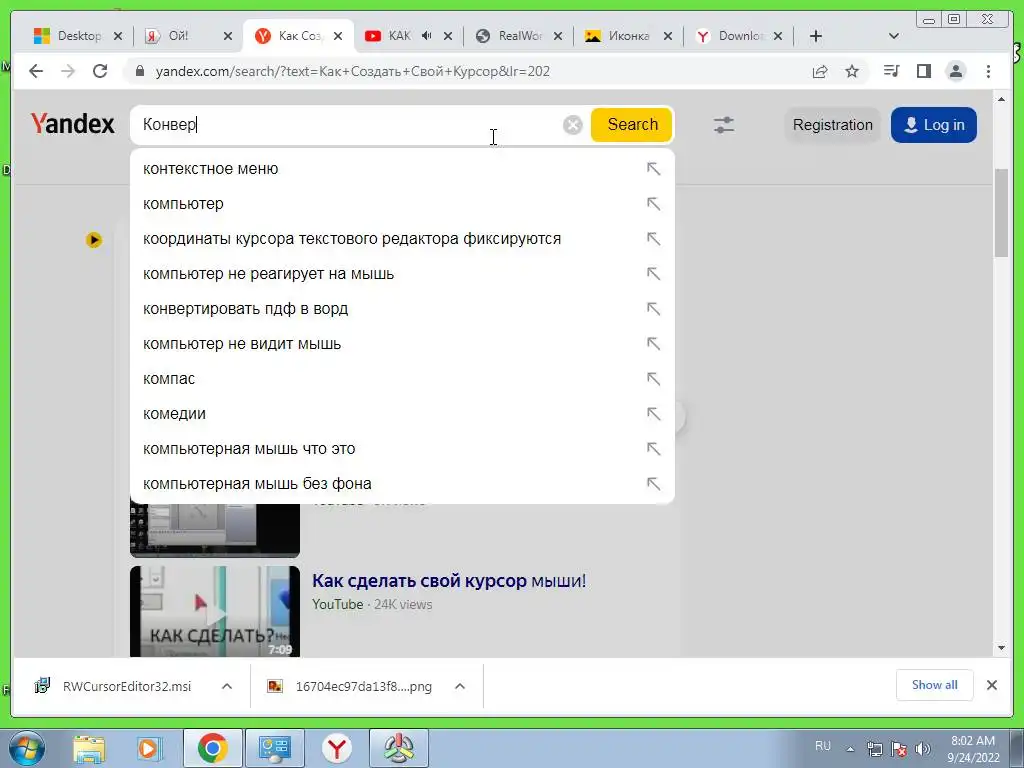The width and height of the screenshot is (1024, 768).
Task: Bookmark this page with star icon
Action: pos(852,71)
